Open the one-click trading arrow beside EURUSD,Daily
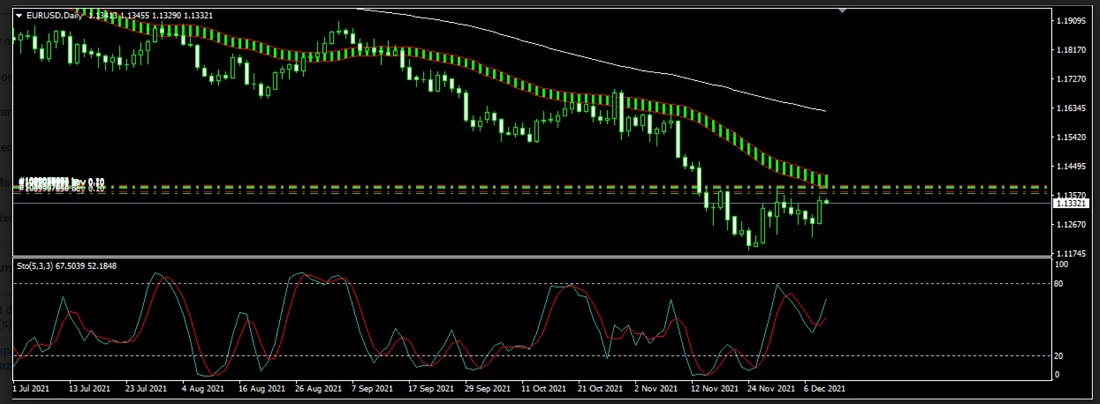1100x404 pixels. coord(18,15)
